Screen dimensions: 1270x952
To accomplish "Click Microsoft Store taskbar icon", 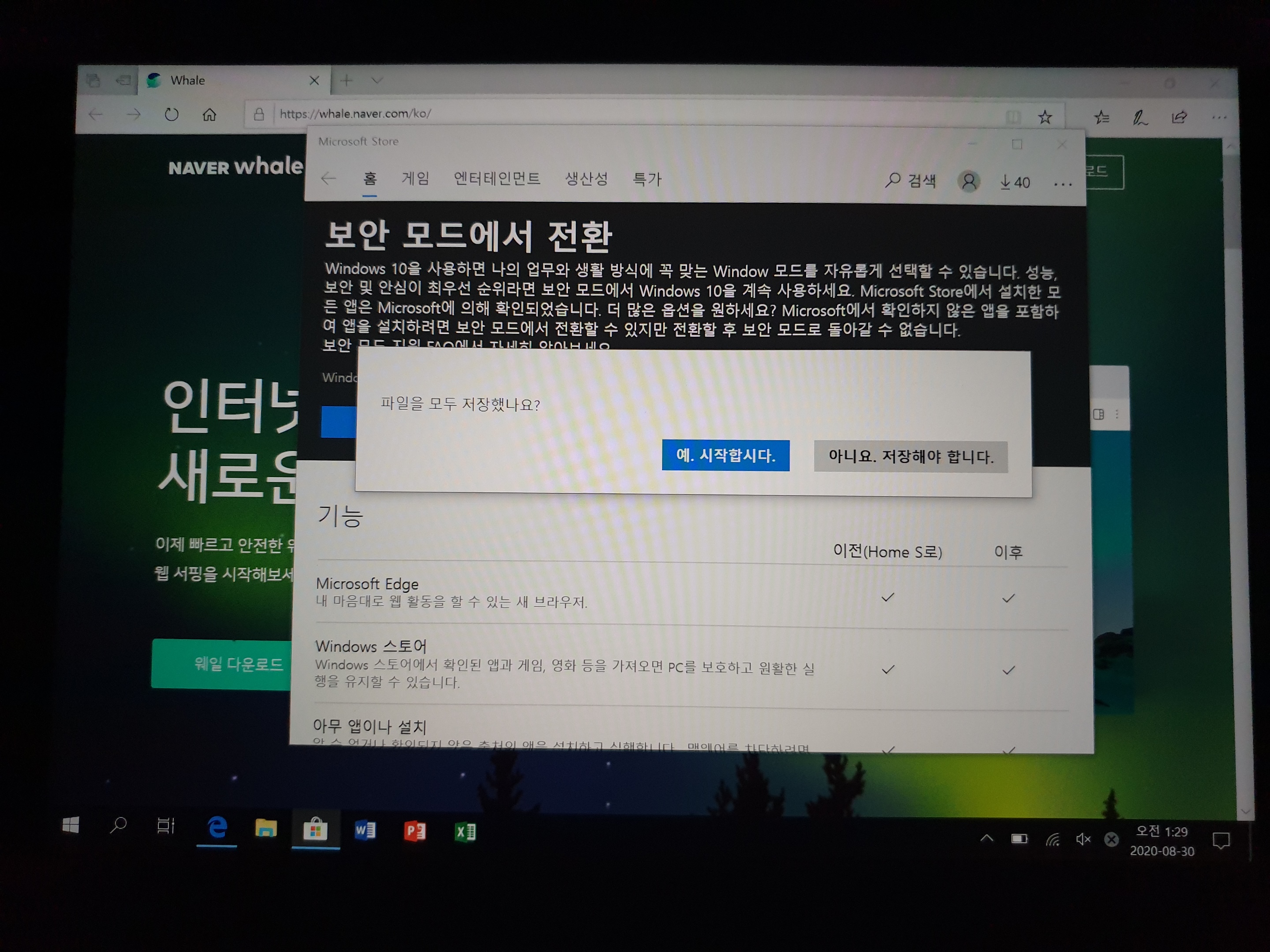I will (x=315, y=829).
